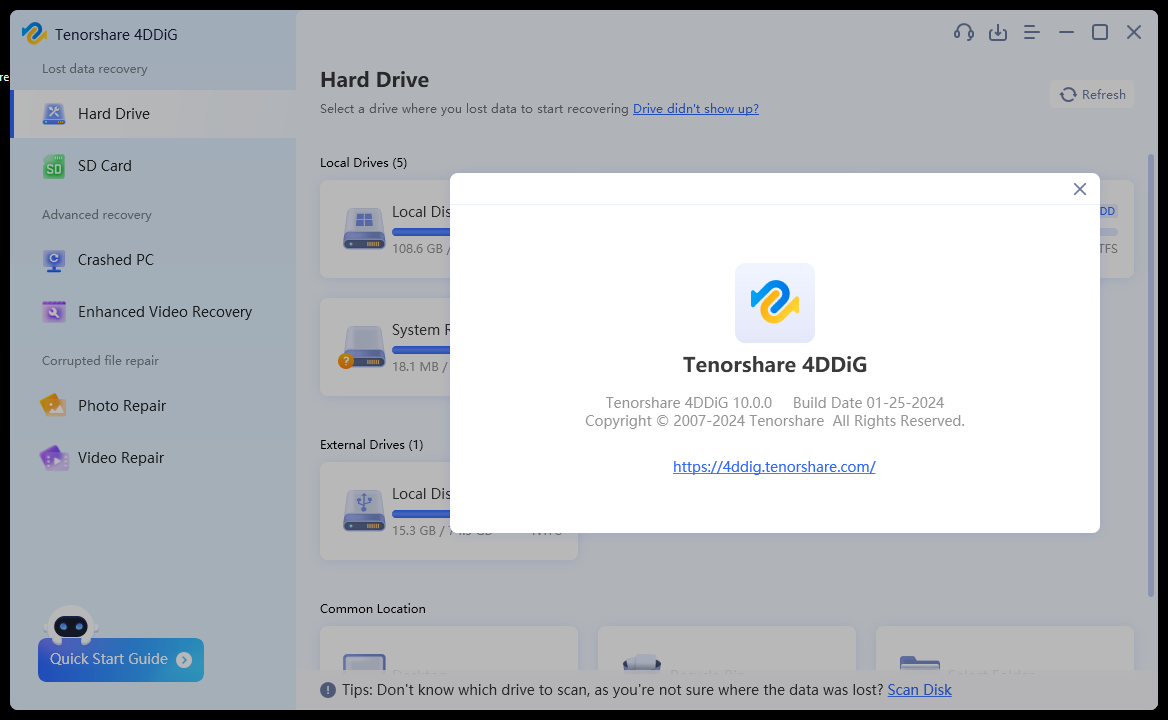Click the Enhanced Video Recovery icon
This screenshot has width=1168, height=720.
click(54, 312)
